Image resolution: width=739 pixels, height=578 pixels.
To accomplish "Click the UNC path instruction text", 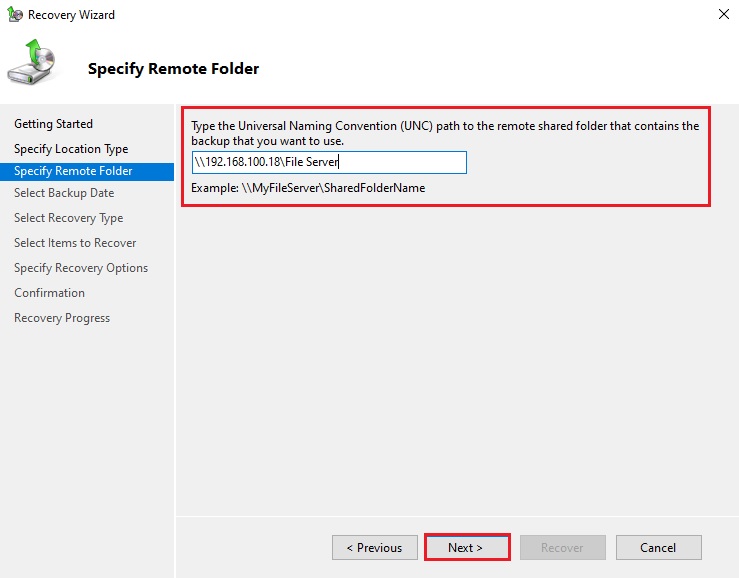I will (x=445, y=133).
